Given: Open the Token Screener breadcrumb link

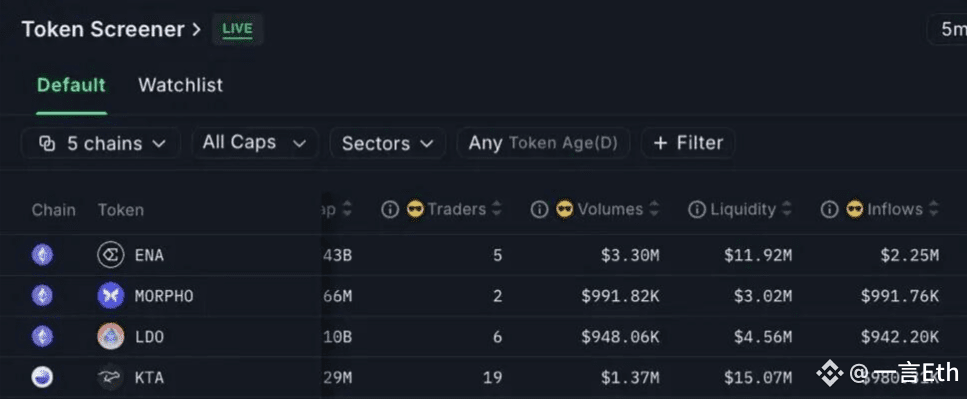Looking at the screenshot, I should coord(104,29).
